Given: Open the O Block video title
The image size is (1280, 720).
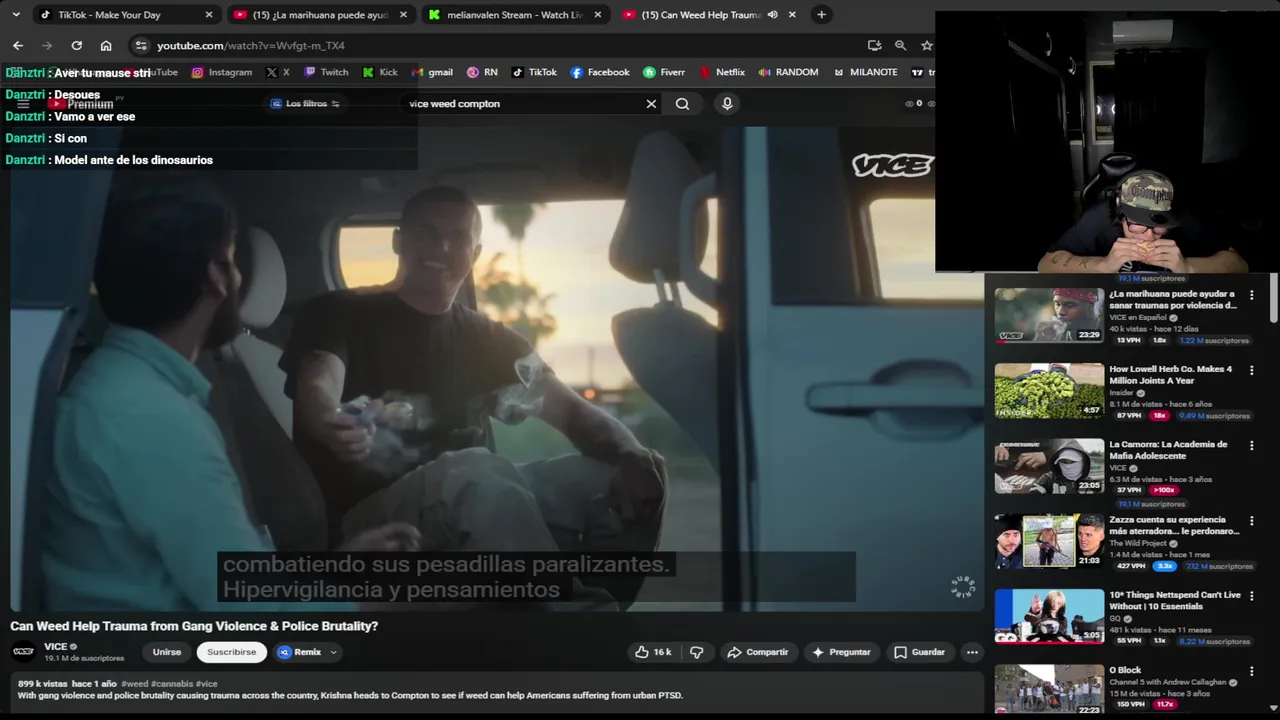Looking at the screenshot, I should click(1126, 670).
